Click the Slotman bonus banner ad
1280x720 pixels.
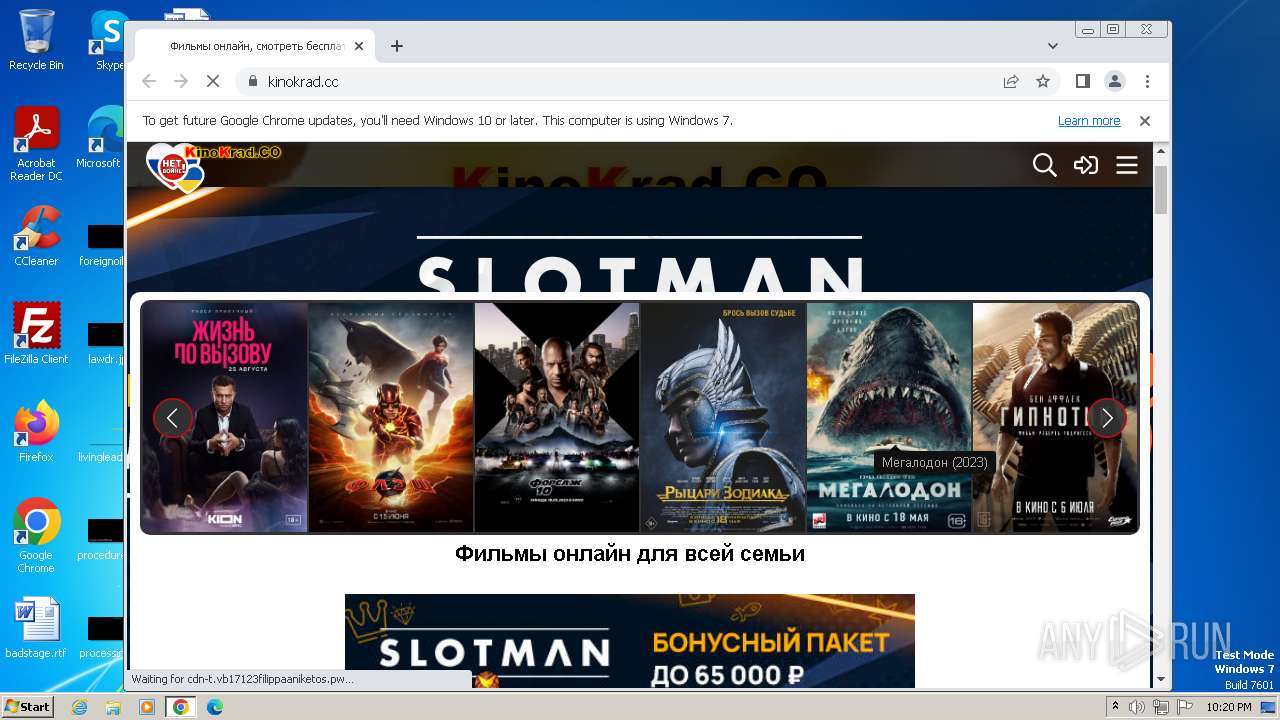point(630,641)
